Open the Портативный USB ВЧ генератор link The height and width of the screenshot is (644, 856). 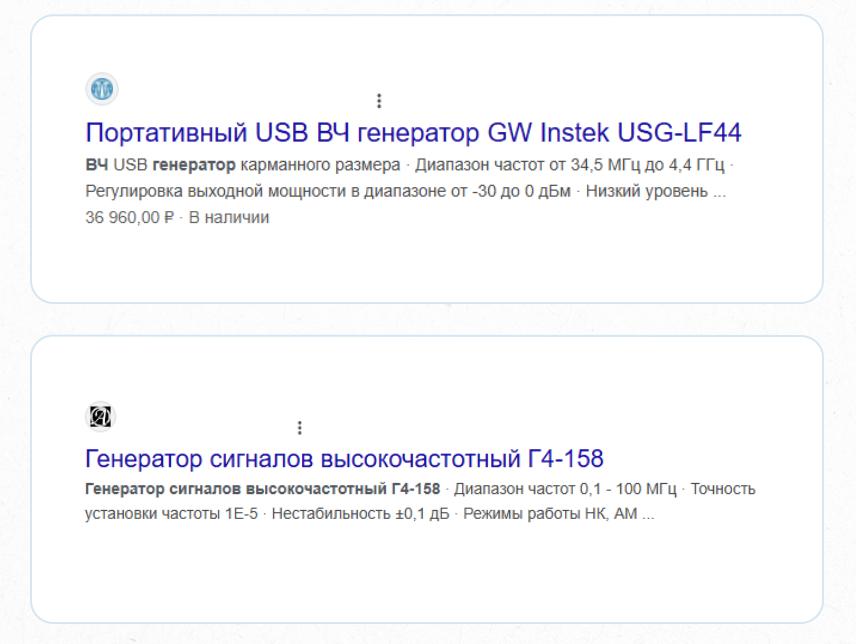(x=413, y=133)
